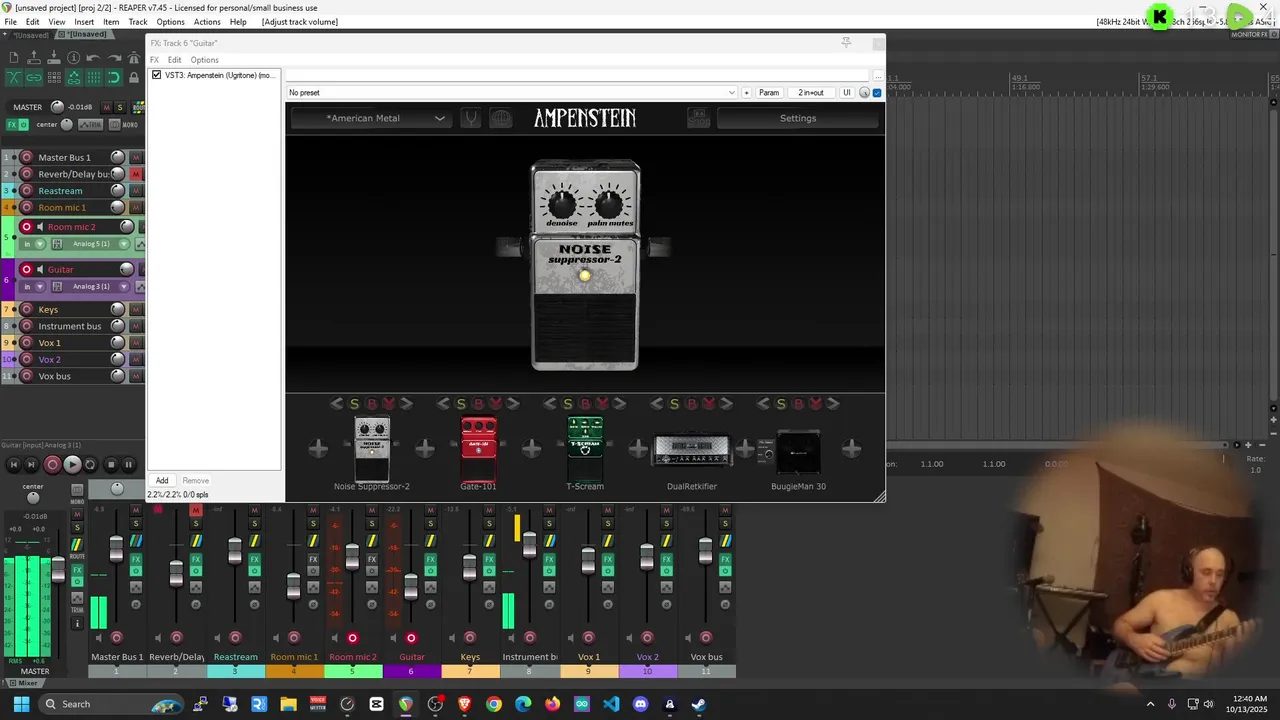Move T-Scream left with its arrow icon

549,404
